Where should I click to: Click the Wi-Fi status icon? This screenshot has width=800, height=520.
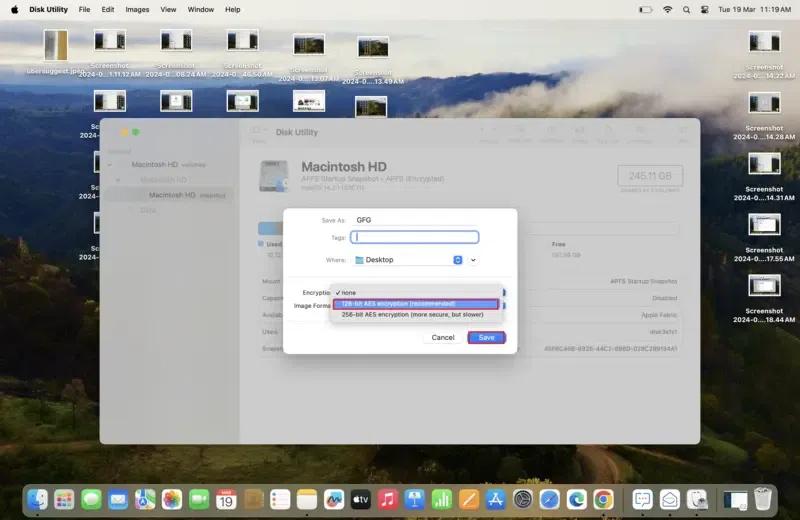tap(667, 10)
